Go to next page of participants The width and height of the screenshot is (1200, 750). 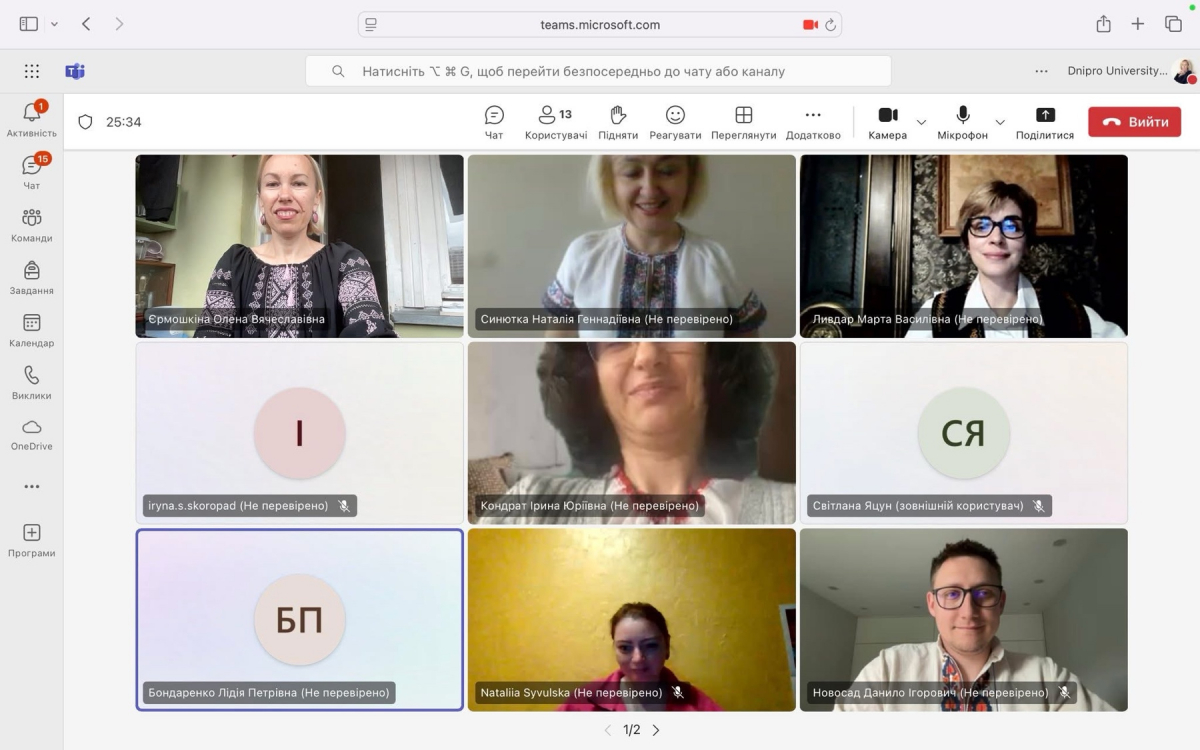click(656, 730)
